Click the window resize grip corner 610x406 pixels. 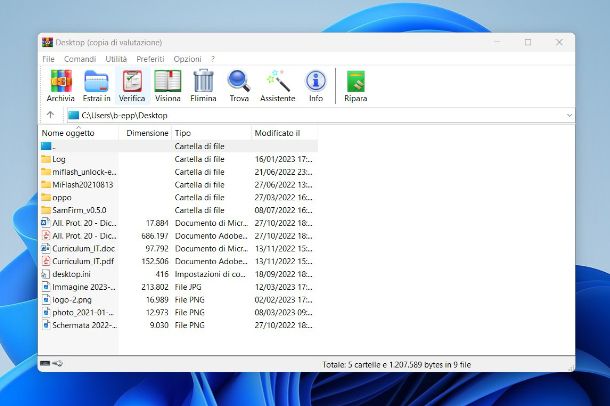click(x=571, y=368)
